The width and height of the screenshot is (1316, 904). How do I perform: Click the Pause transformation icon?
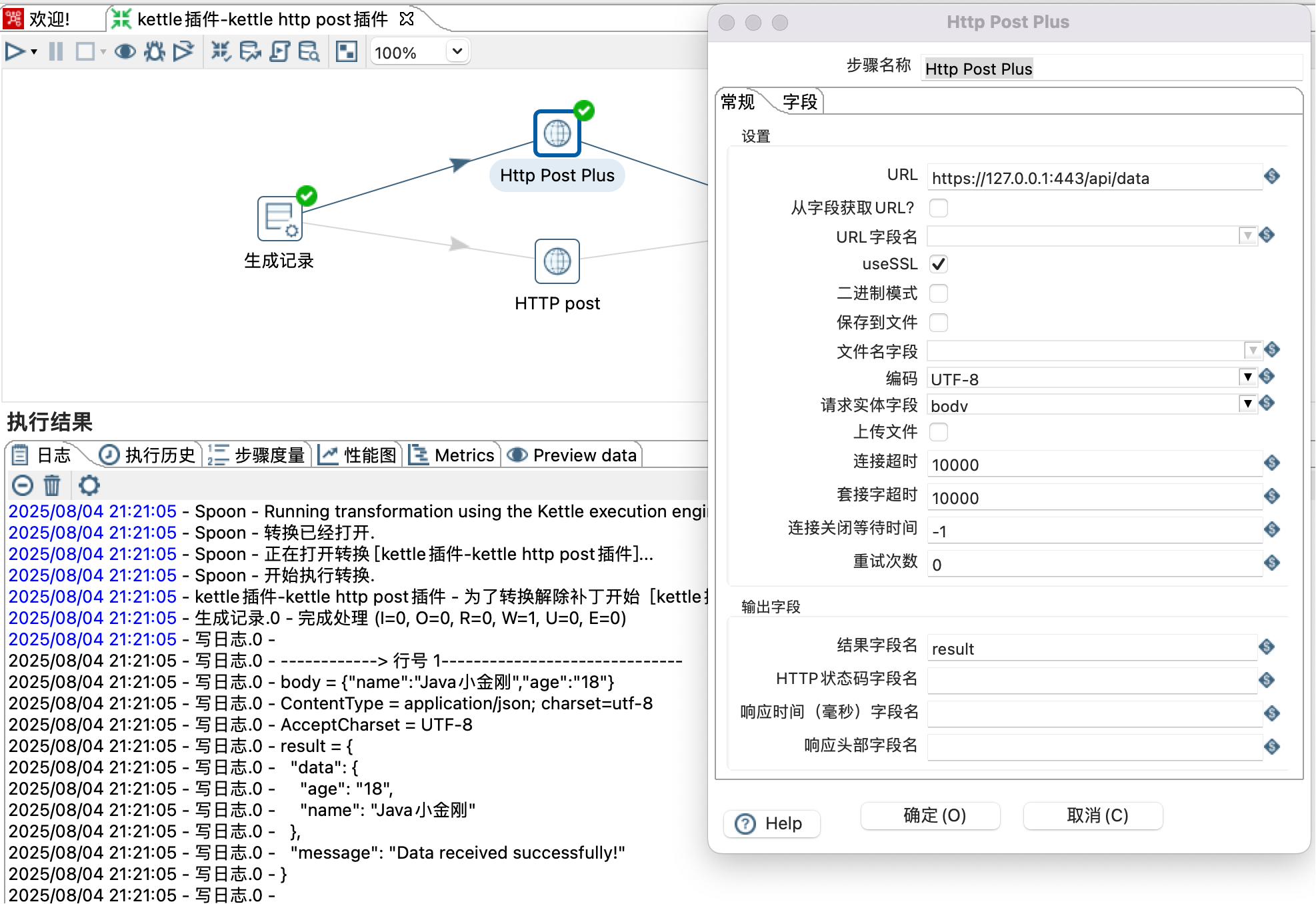click(56, 51)
